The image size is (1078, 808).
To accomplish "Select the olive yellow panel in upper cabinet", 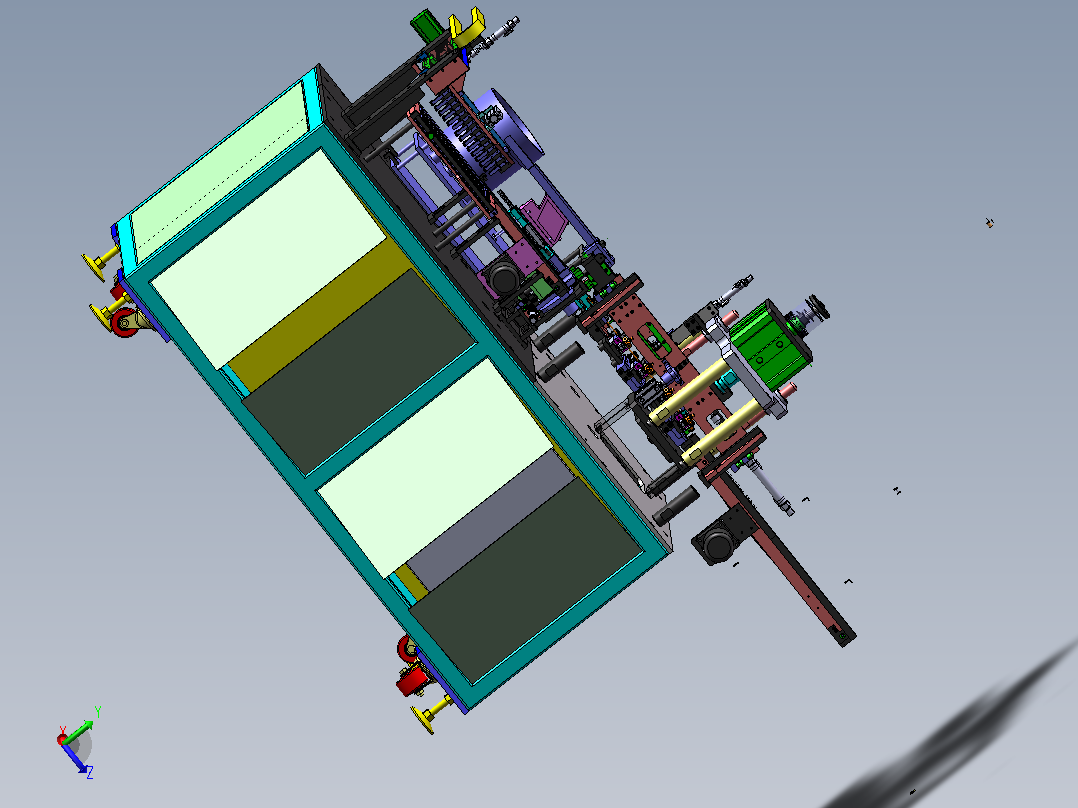I will (320, 316).
